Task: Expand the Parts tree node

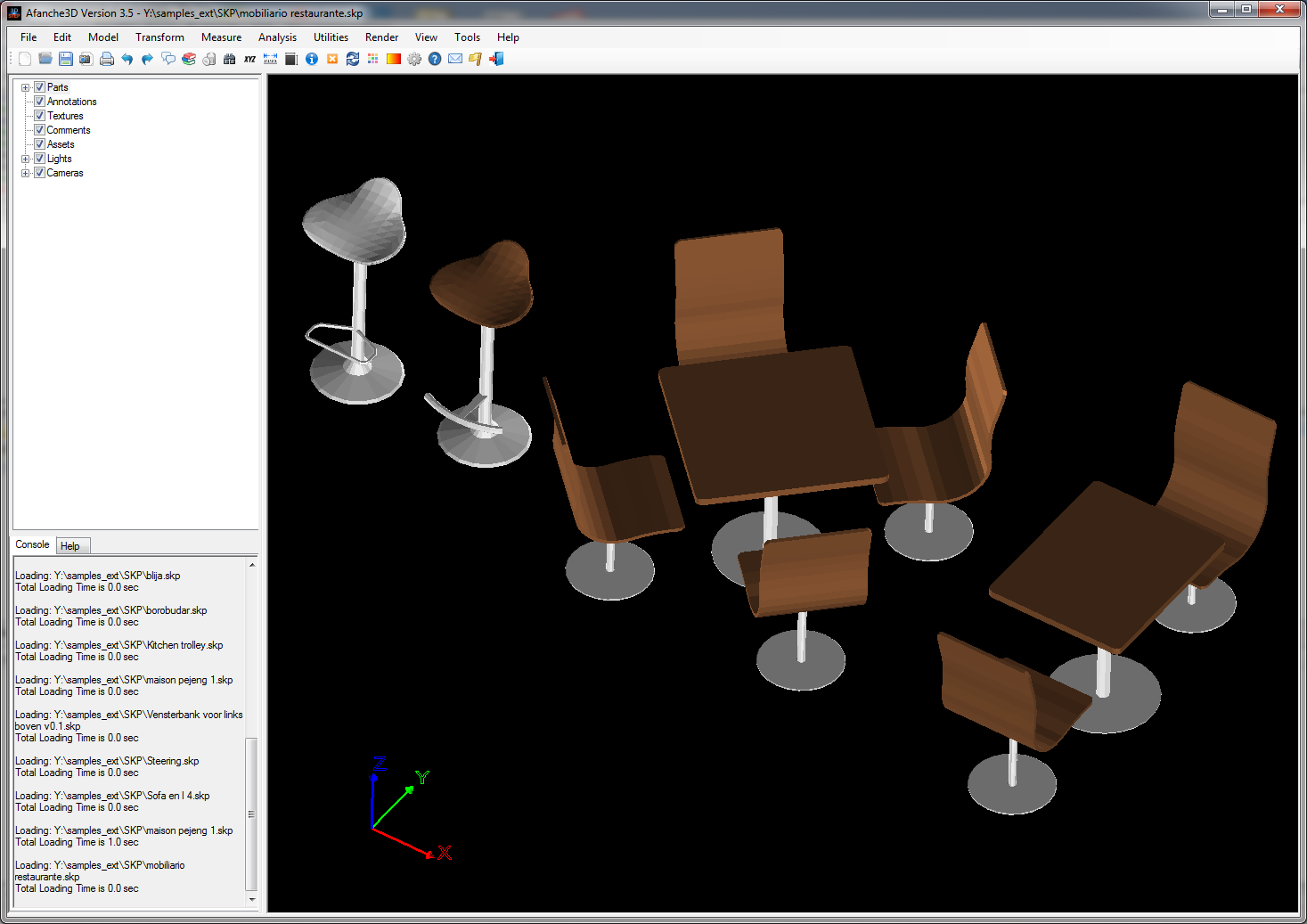Action: click(26, 87)
